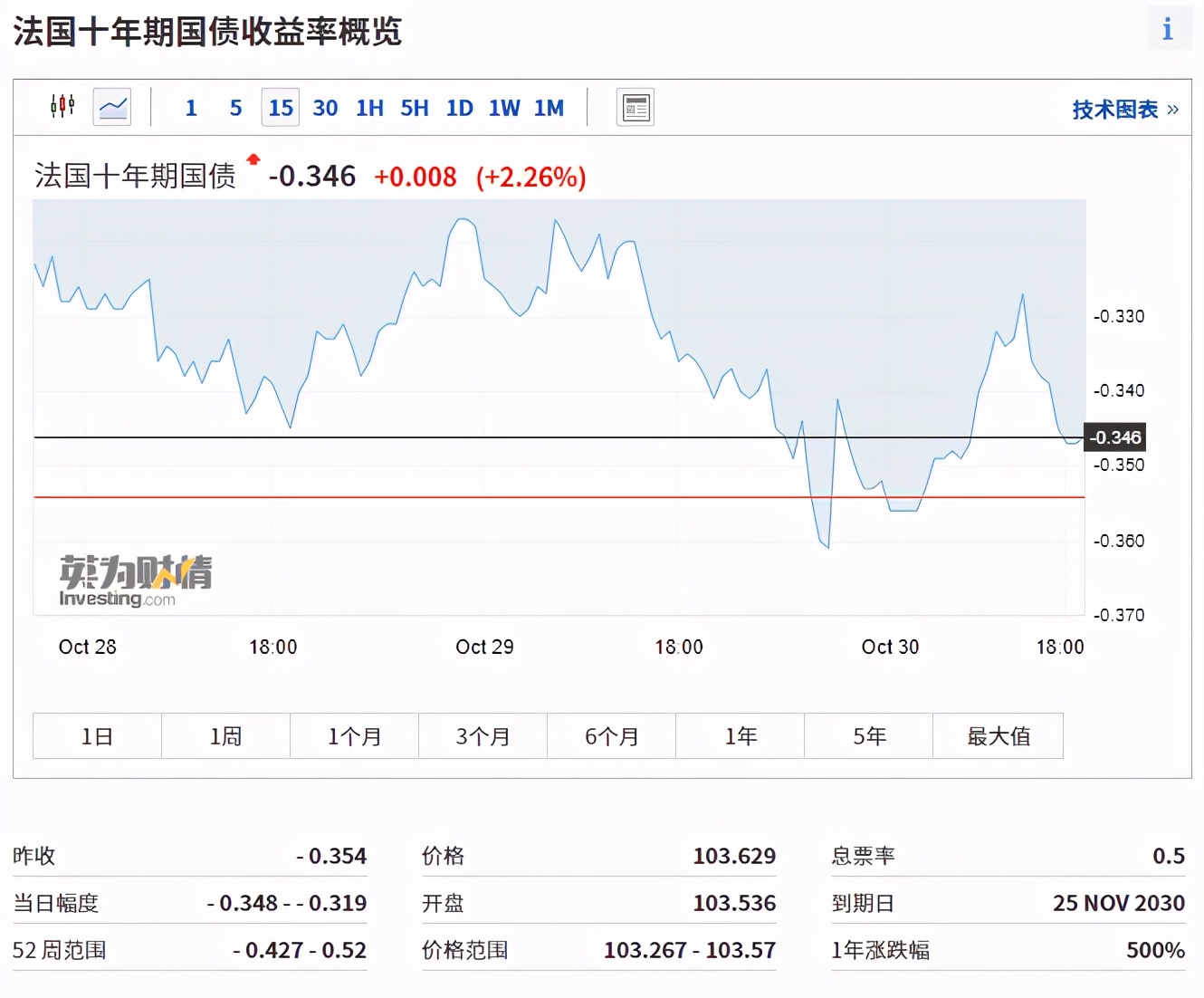Pick the 5H interval
Screen dimensions: 1204x998
tap(415, 108)
